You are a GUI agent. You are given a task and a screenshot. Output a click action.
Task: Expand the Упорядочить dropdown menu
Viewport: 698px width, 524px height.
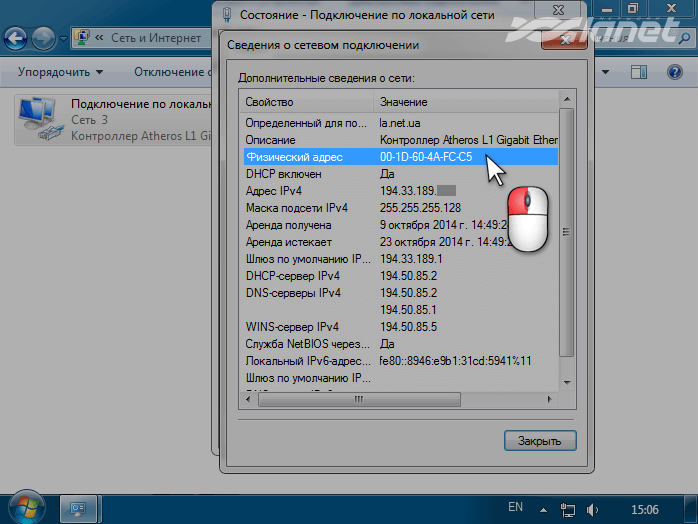(x=60, y=72)
